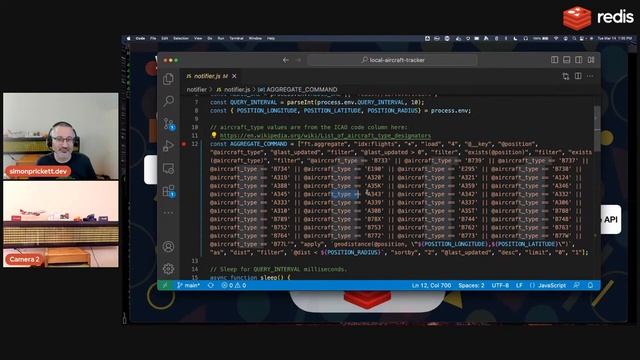640x360 pixels.
Task: Click the simonprickett.dev camera feed
Action: tap(61, 136)
